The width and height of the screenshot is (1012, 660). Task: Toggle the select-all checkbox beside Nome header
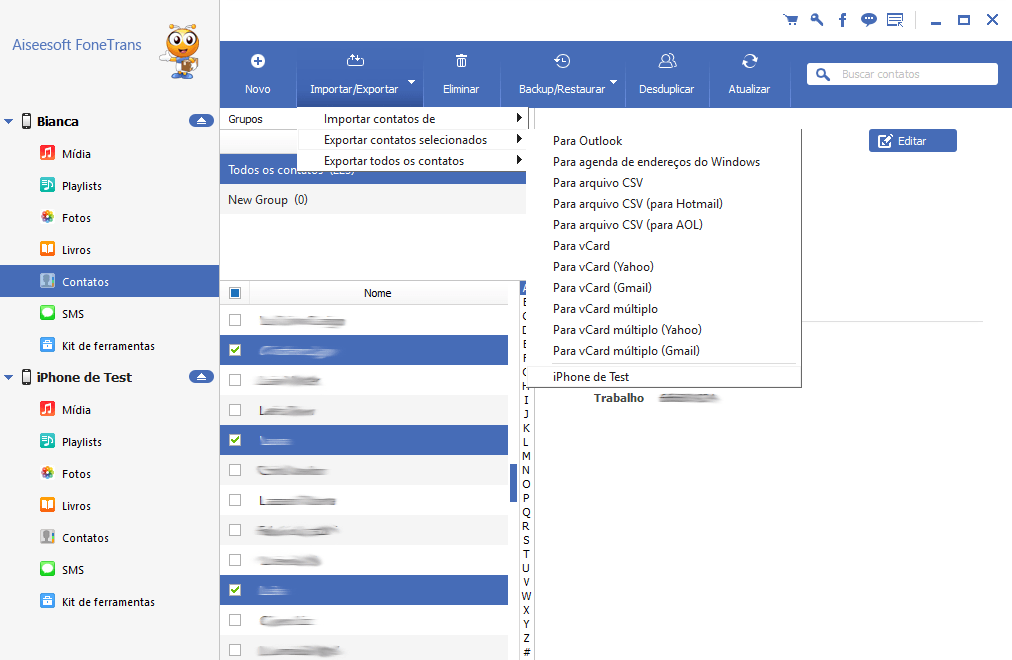[235, 293]
